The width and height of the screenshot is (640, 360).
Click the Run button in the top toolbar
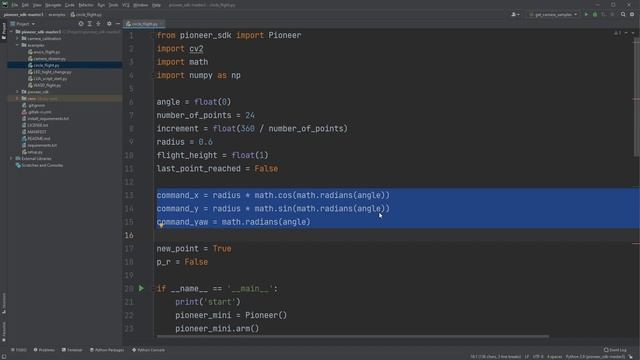coord(587,14)
